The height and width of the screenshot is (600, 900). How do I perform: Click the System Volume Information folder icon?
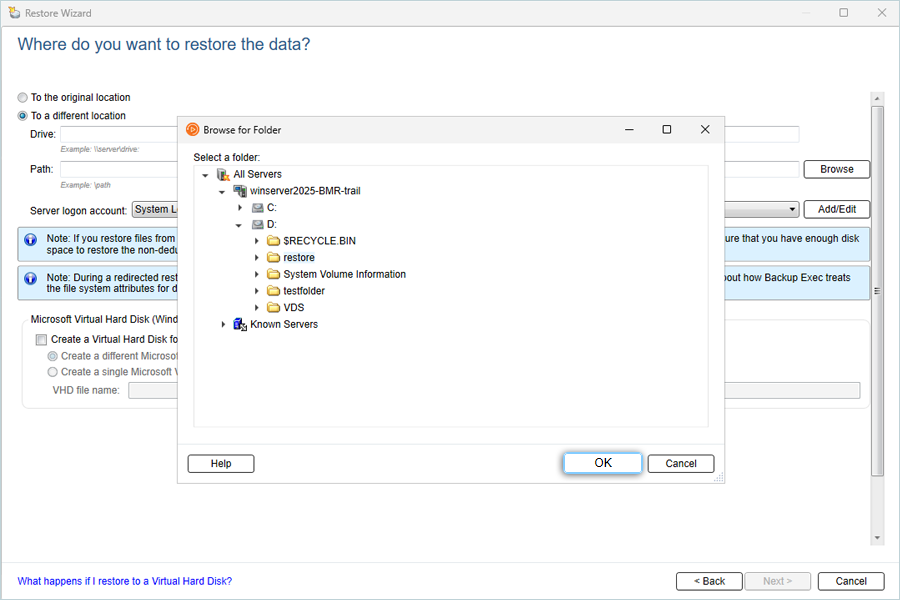(x=273, y=274)
